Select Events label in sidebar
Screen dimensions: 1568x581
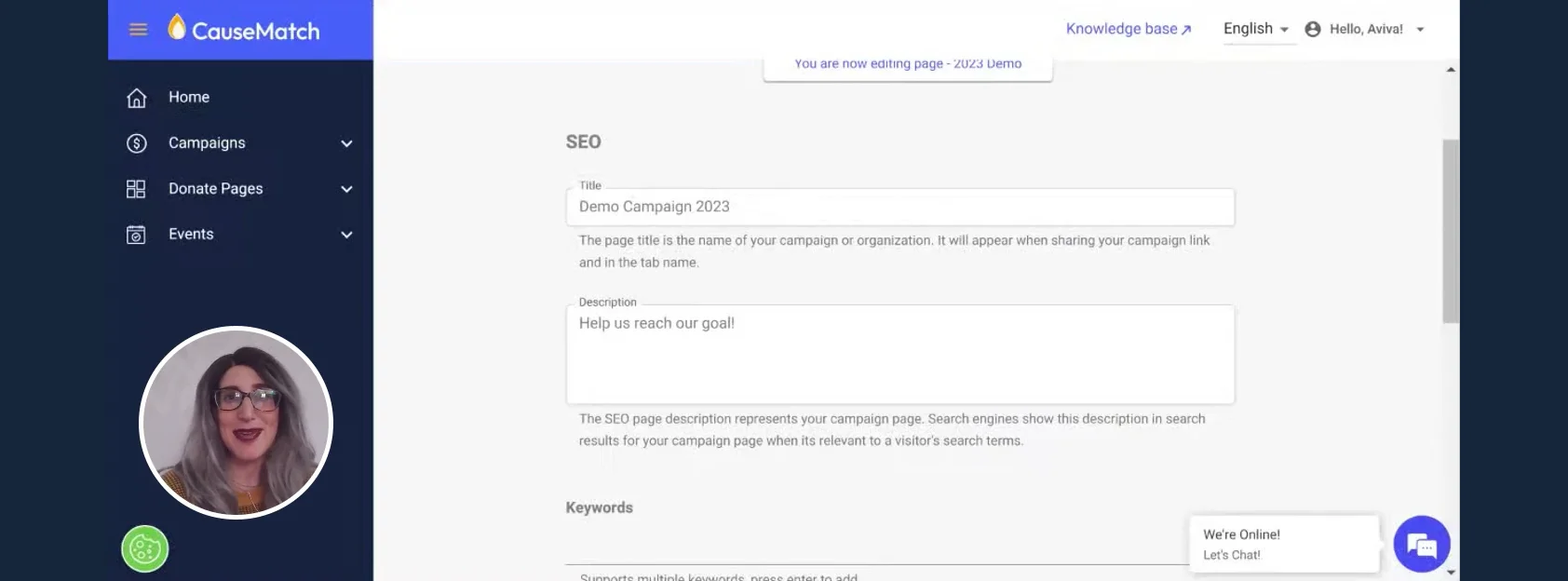pyautogui.click(x=191, y=234)
